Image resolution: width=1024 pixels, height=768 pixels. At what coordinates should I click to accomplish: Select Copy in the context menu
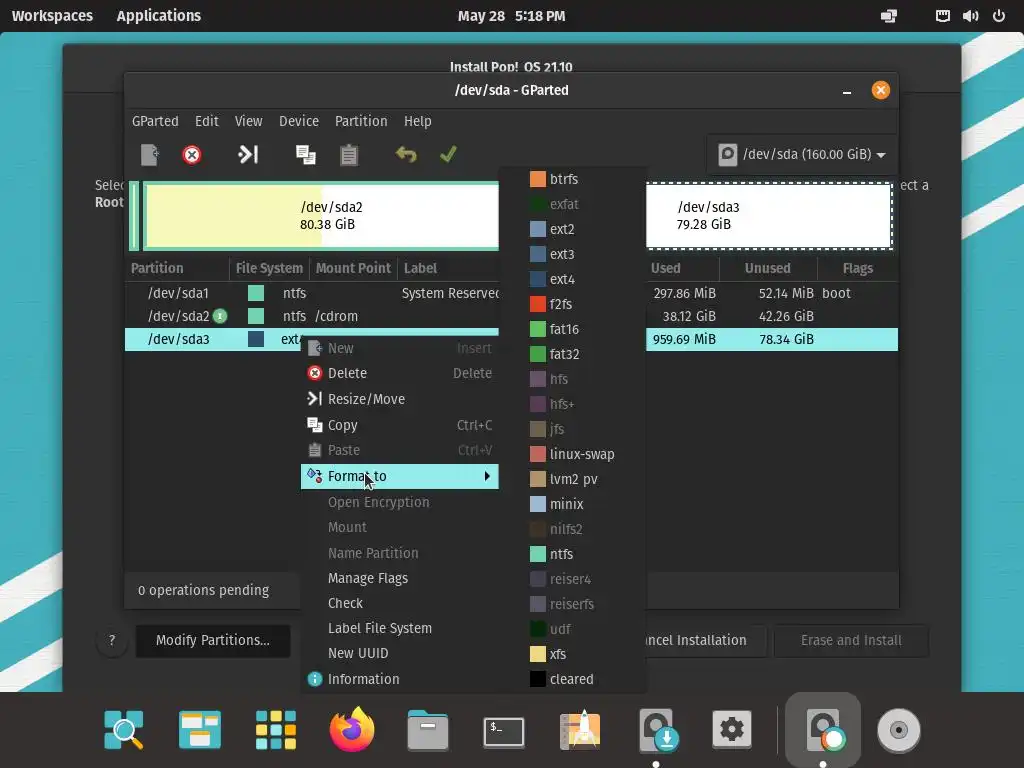coord(400,425)
